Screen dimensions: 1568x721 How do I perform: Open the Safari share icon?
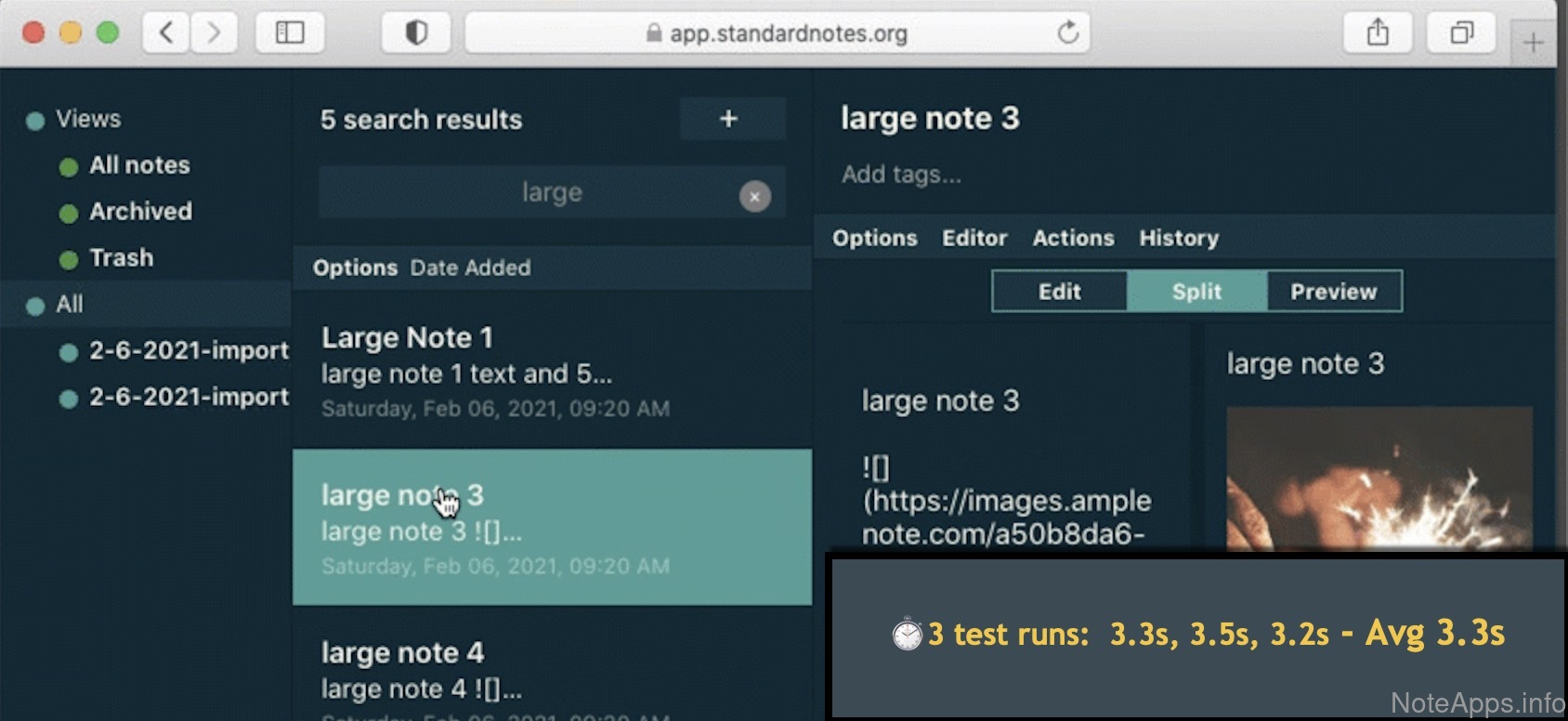[1378, 33]
